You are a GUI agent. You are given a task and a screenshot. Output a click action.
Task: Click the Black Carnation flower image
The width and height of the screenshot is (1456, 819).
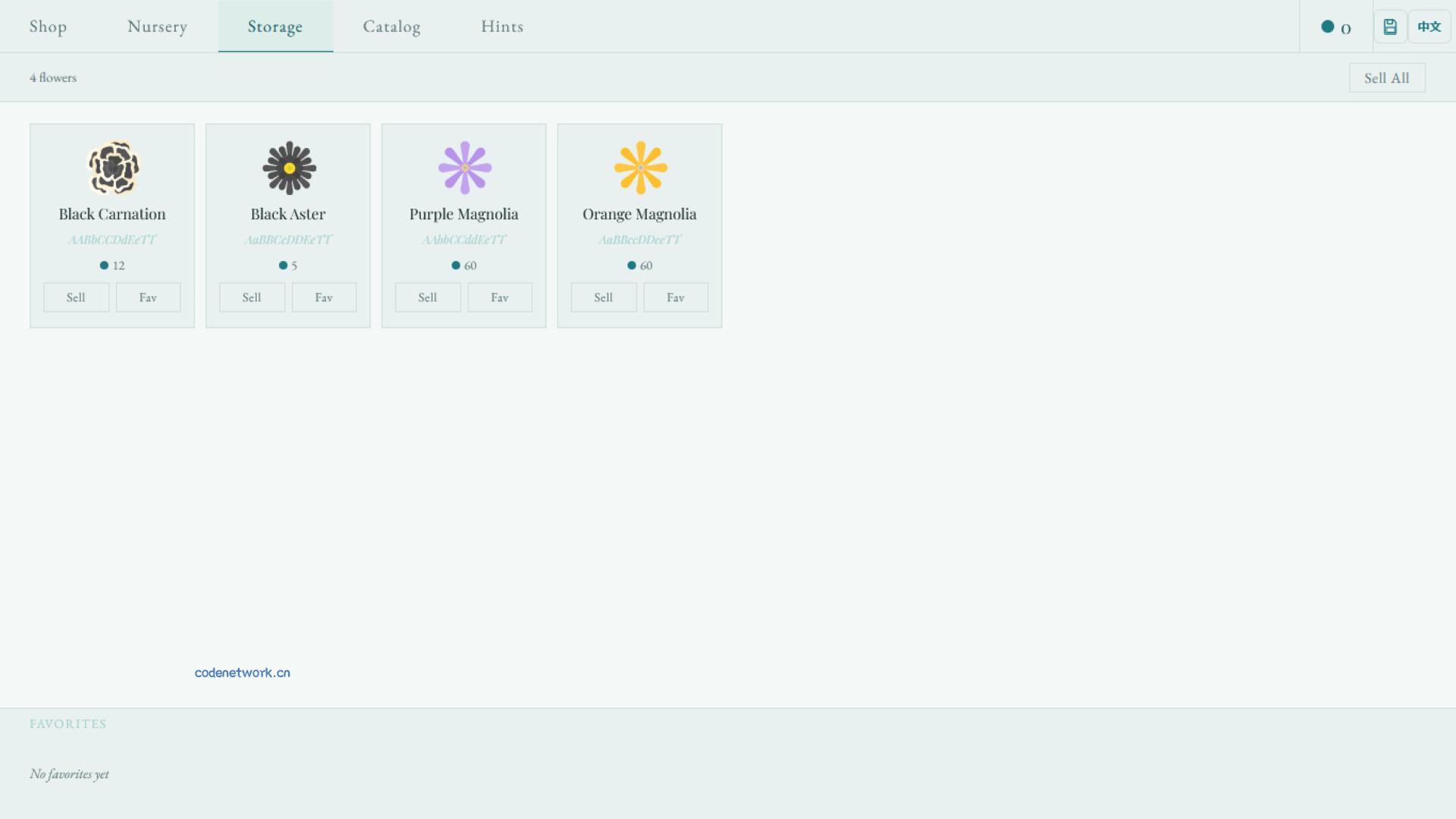tap(113, 168)
